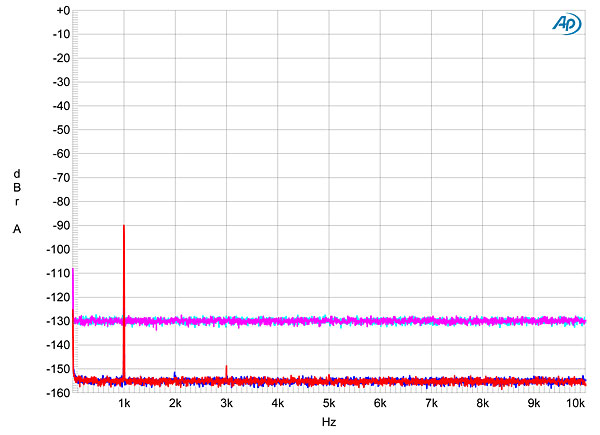Viewport: 600px width, 435px height.
Task: Select the -60 dB axis label
Action: [62, 154]
